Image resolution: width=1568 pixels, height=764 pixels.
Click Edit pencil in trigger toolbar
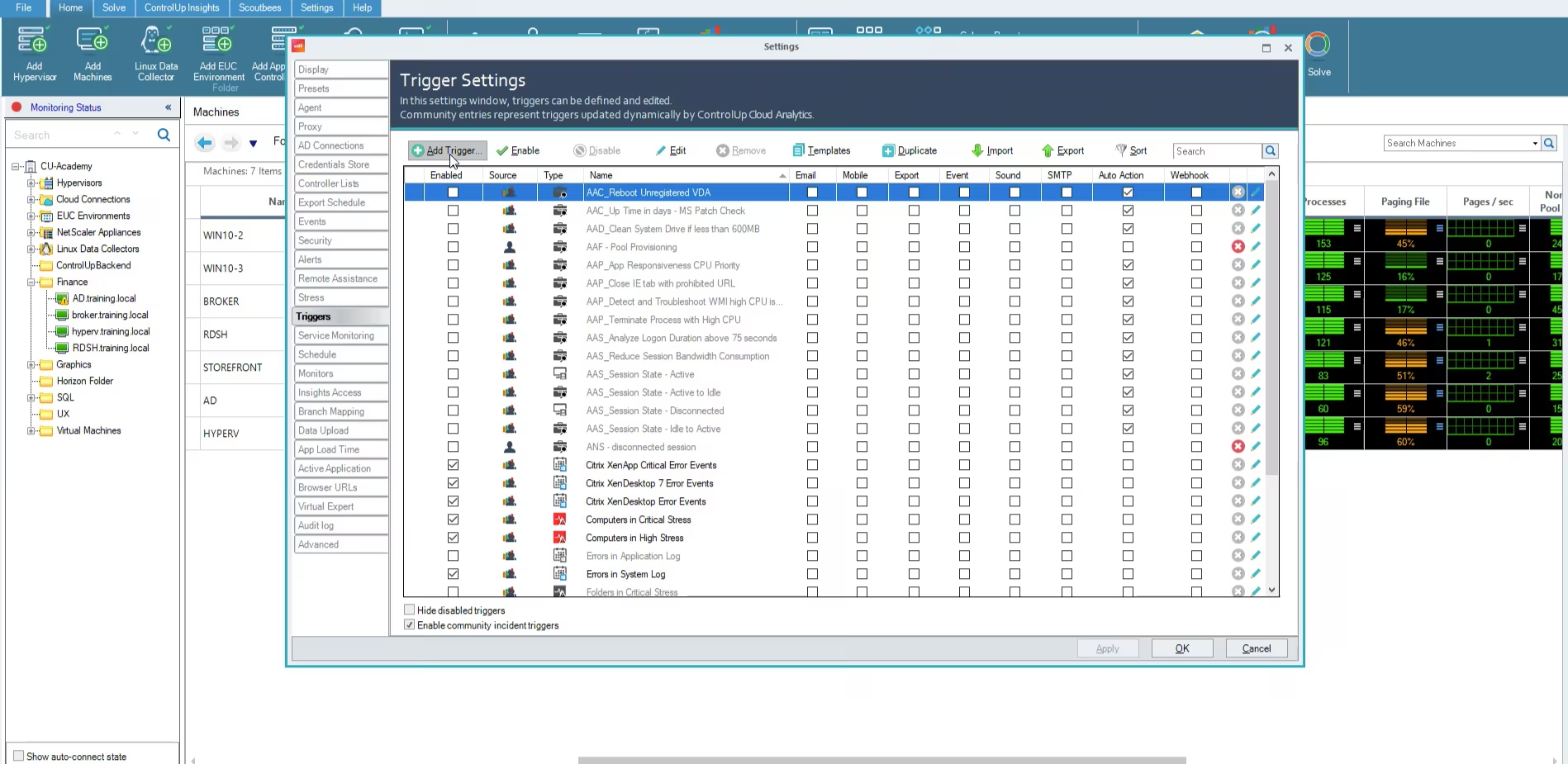coord(671,150)
